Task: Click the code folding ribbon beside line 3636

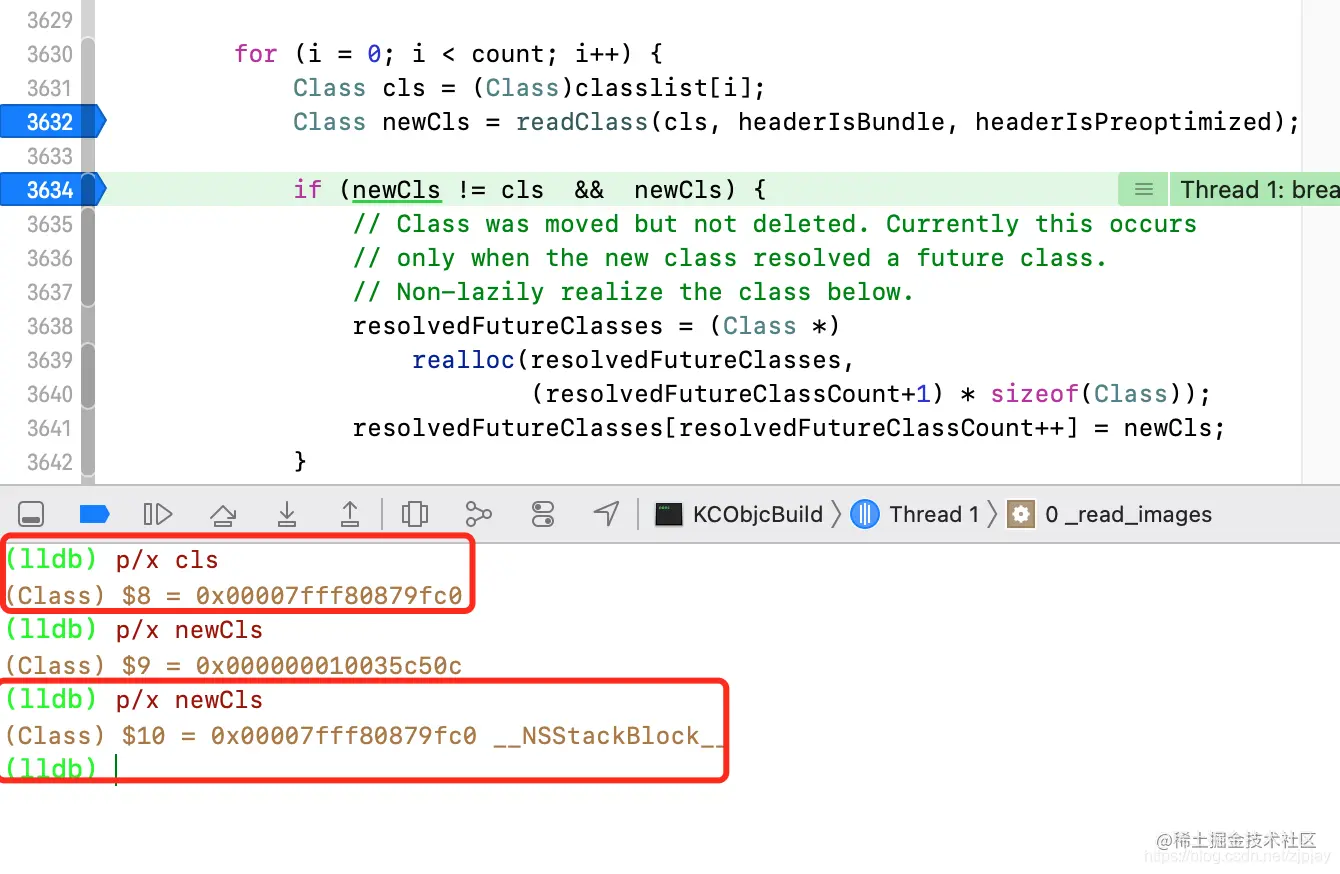Action: coord(88,258)
